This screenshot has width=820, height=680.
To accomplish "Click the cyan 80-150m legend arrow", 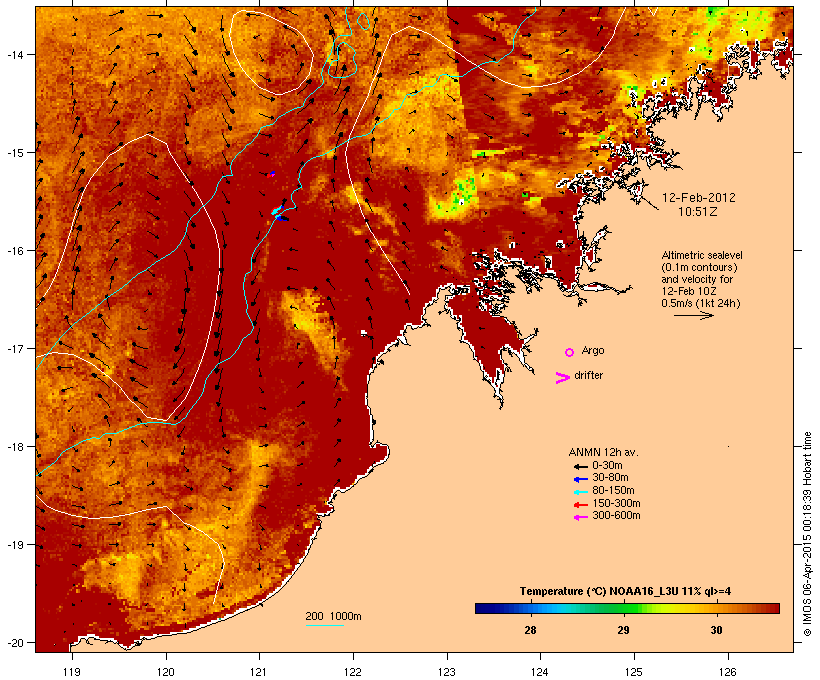I will (x=581, y=492).
